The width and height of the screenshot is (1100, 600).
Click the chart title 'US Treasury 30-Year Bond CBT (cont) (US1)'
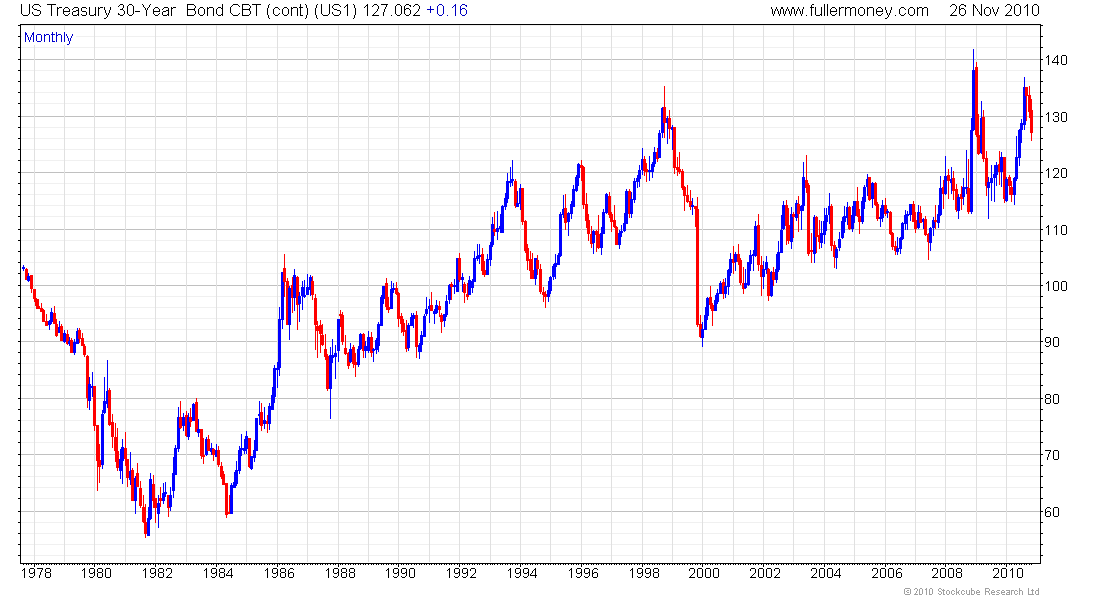pyautogui.click(x=189, y=11)
